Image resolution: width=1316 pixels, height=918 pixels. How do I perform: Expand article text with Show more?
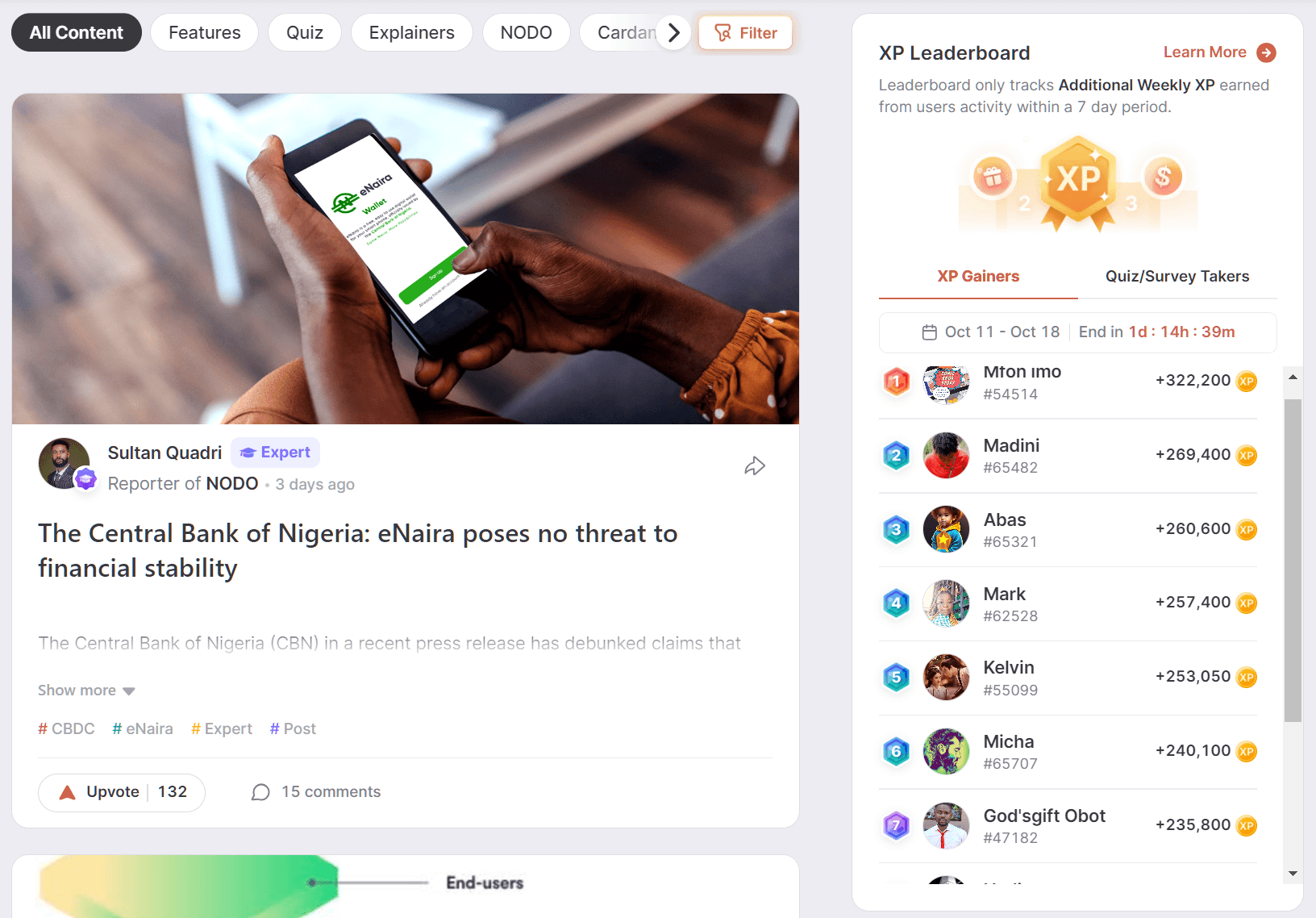[86, 691]
